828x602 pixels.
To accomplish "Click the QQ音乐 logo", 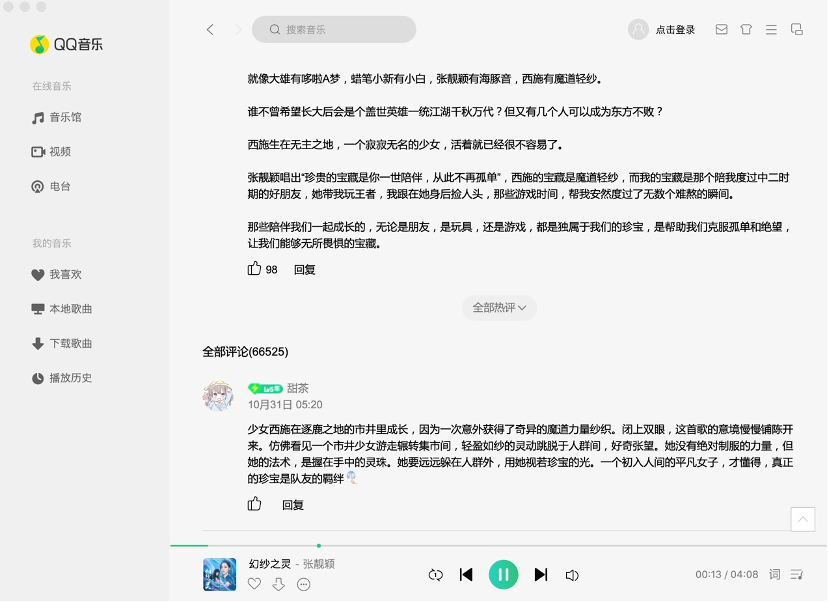I will (x=67, y=44).
